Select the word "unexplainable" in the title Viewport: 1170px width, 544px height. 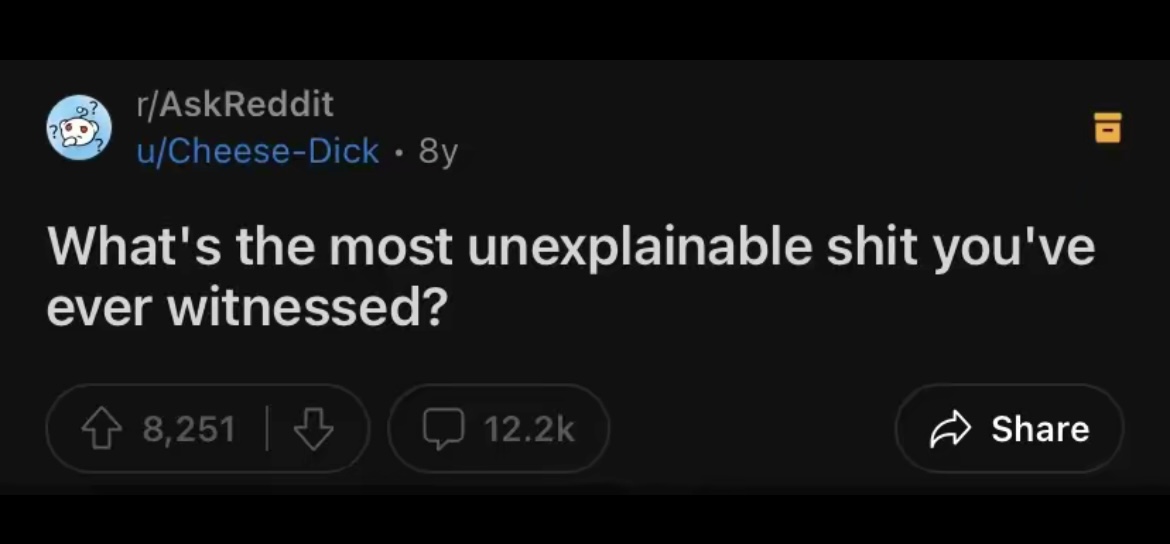point(641,248)
